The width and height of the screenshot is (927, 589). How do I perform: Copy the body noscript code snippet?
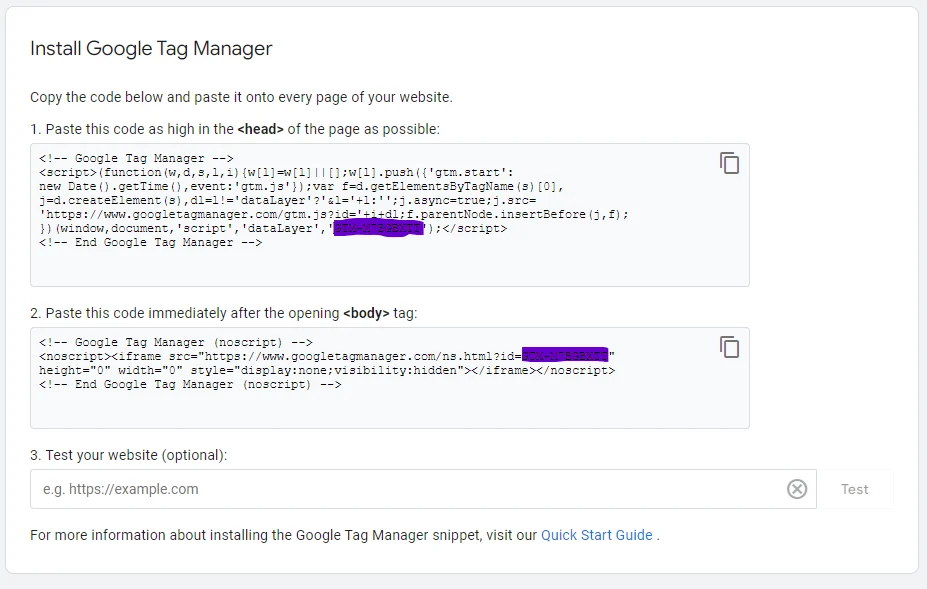pos(730,347)
